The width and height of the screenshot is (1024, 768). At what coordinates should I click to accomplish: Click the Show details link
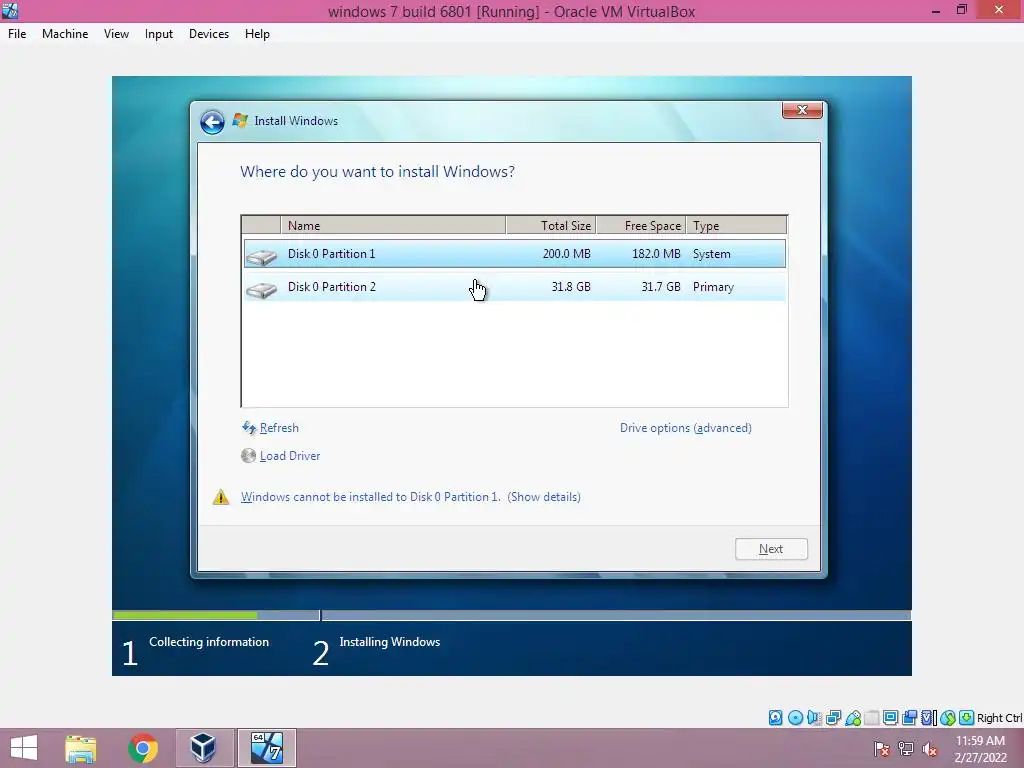tap(544, 497)
